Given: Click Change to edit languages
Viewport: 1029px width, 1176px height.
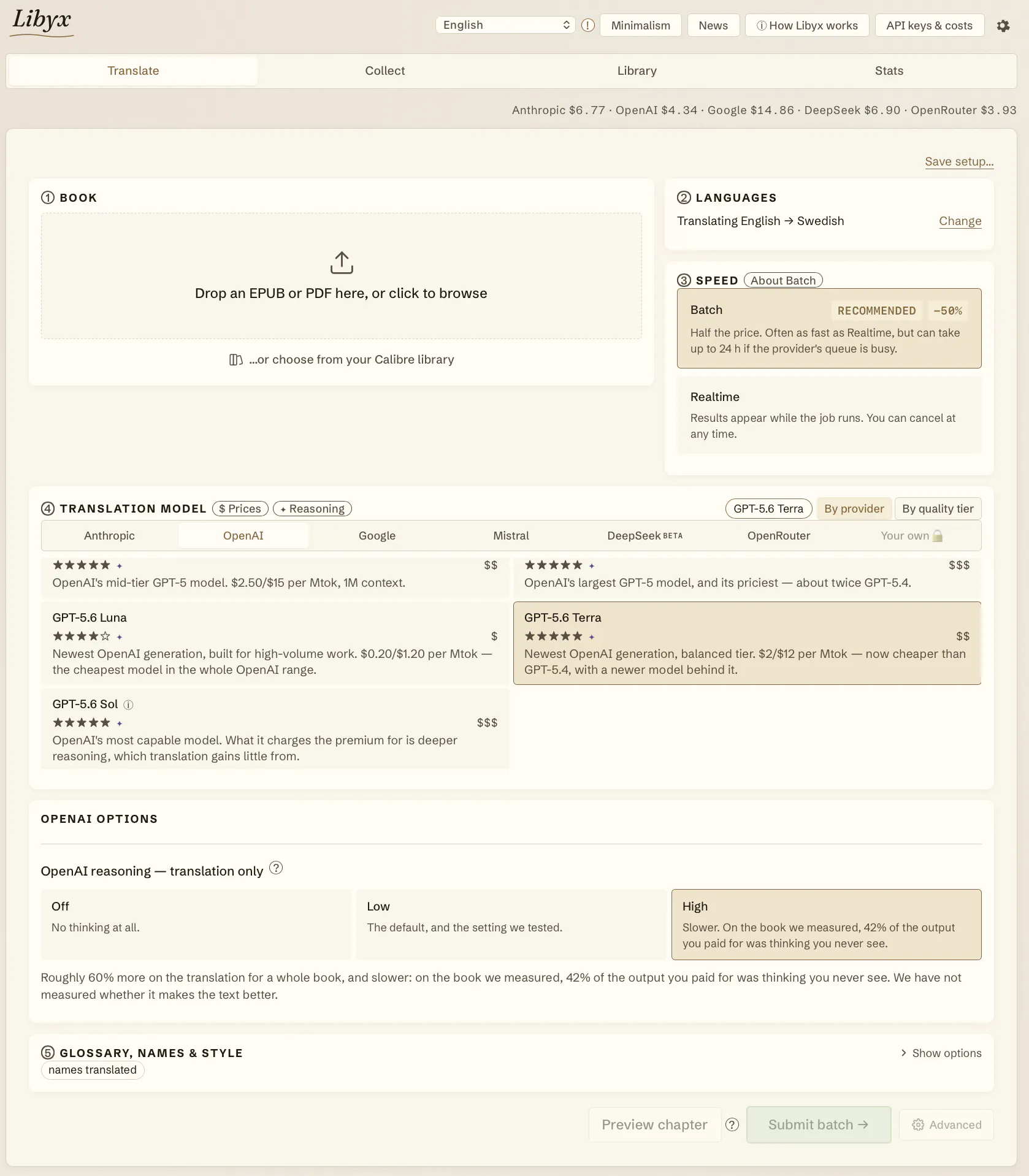Looking at the screenshot, I should [960, 221].
